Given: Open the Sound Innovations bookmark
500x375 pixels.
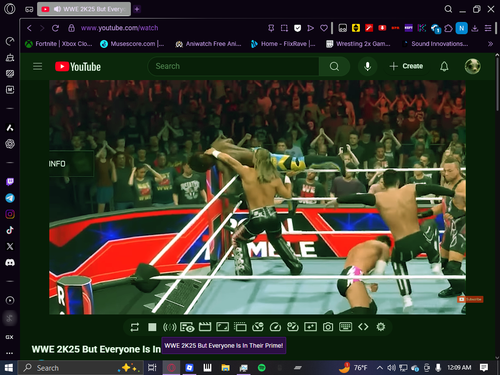Looking at the screenshot, I should click(435, 44).
